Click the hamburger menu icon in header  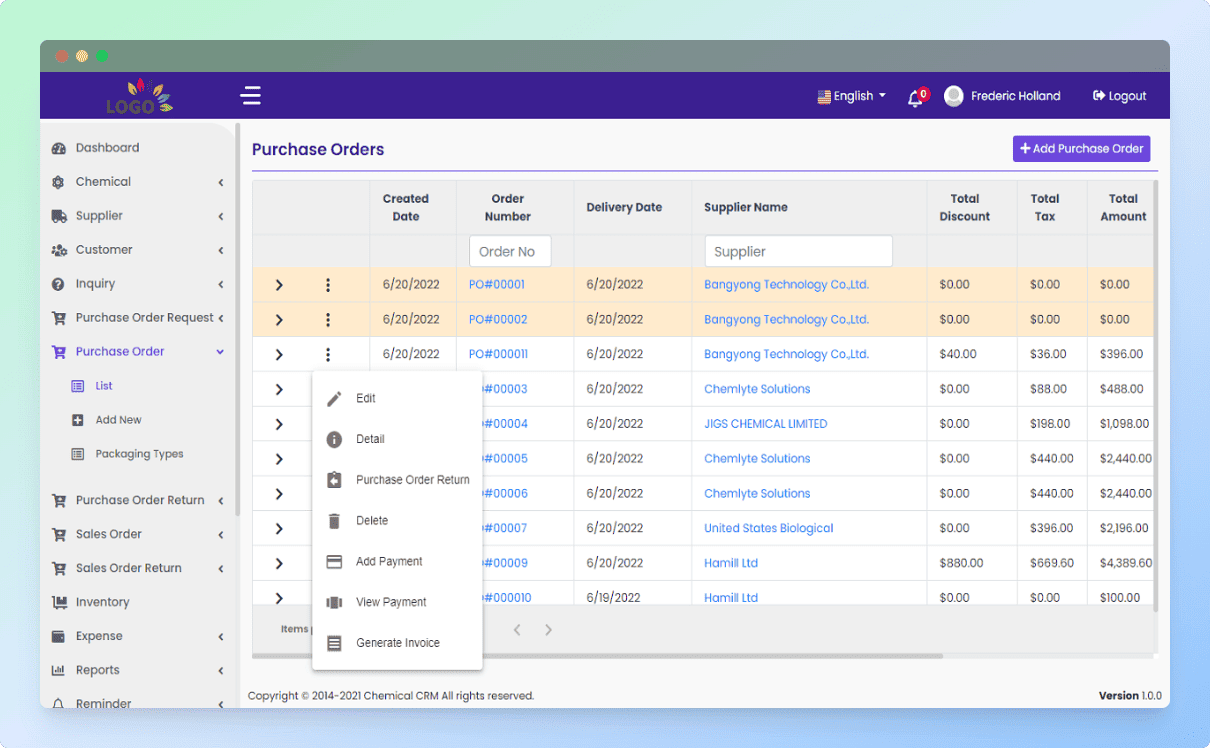coord(251,96)
